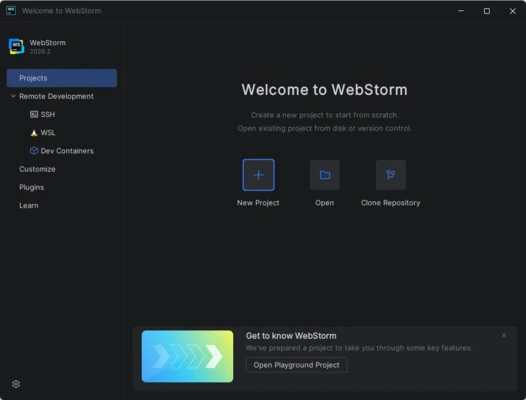This screenshot has width=526, height=400.
Task: Open the Plugins section
Action: 32,187
